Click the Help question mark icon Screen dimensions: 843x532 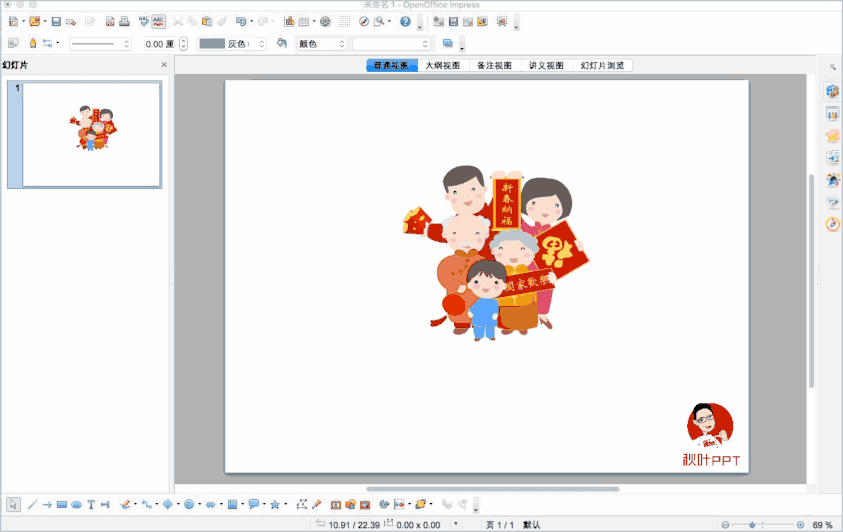click(405, 21)
